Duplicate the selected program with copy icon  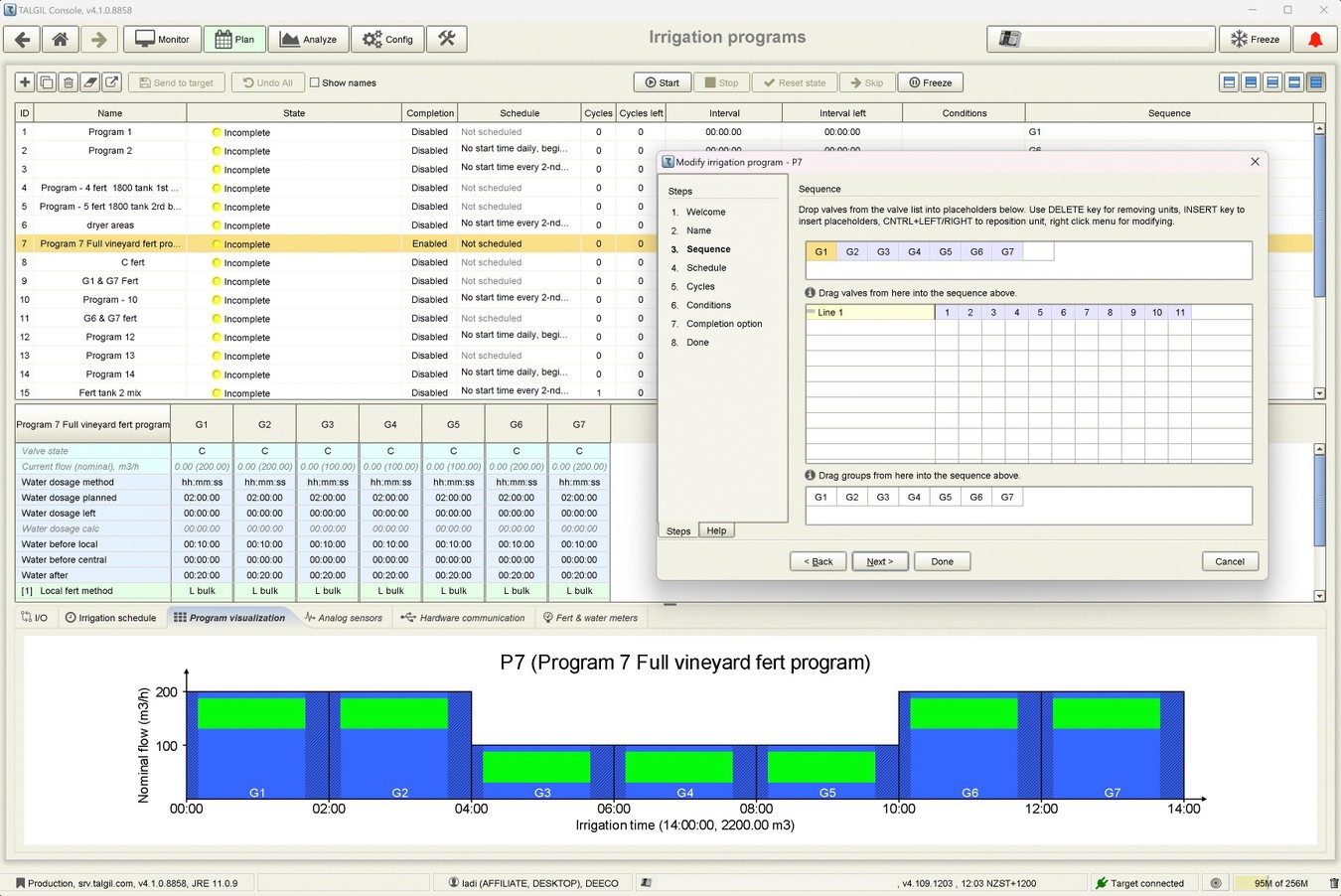pyautogui.click(x=47, y=82)
